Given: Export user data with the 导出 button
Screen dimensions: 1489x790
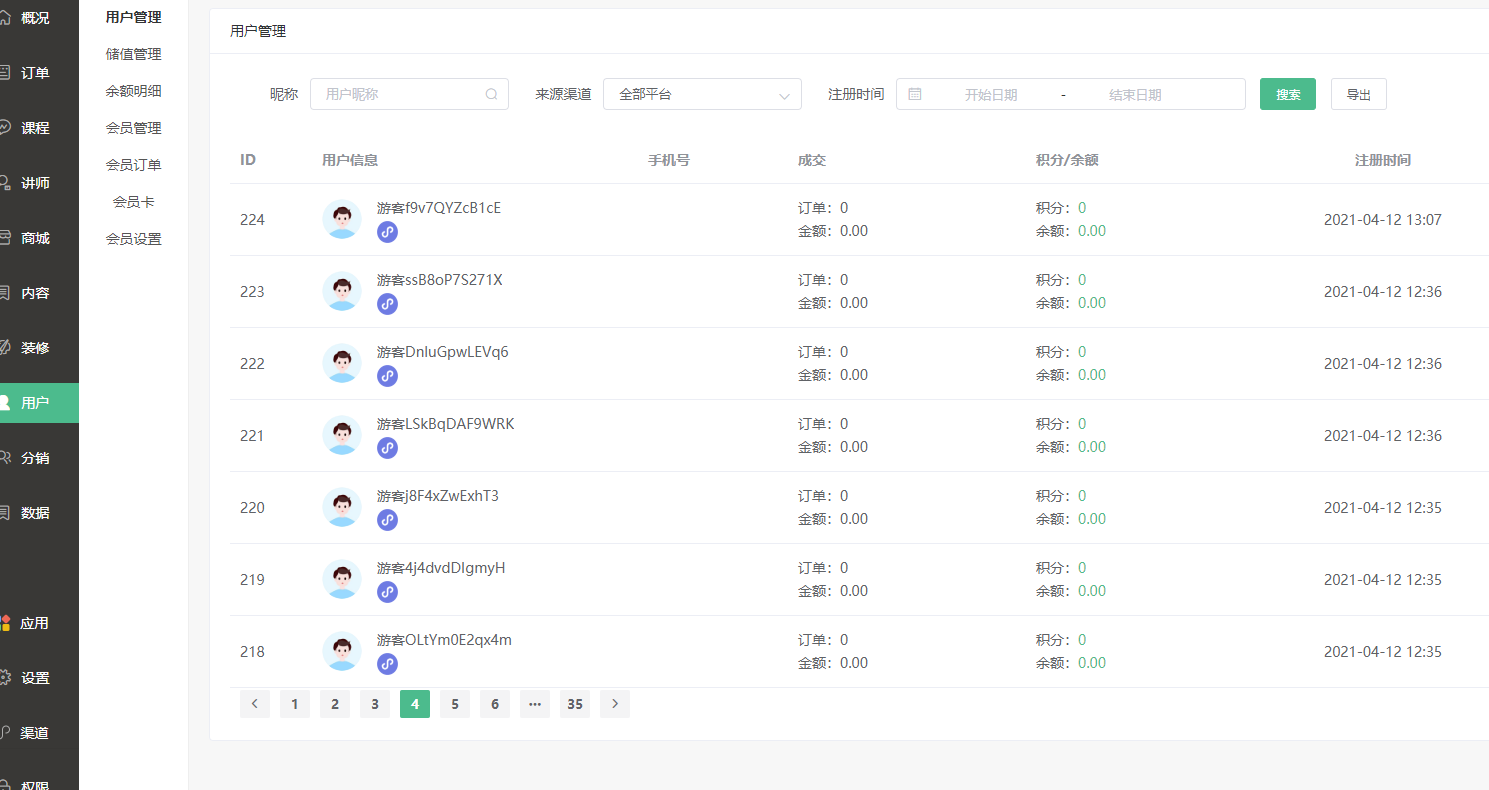Looking at the screenshot, I should [1358, 93].
